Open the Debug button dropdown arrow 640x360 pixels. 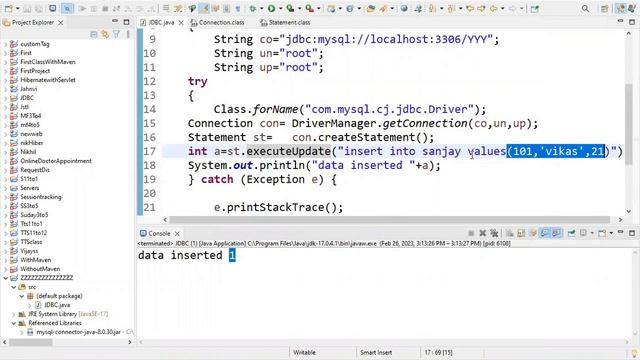pos(262,9)
